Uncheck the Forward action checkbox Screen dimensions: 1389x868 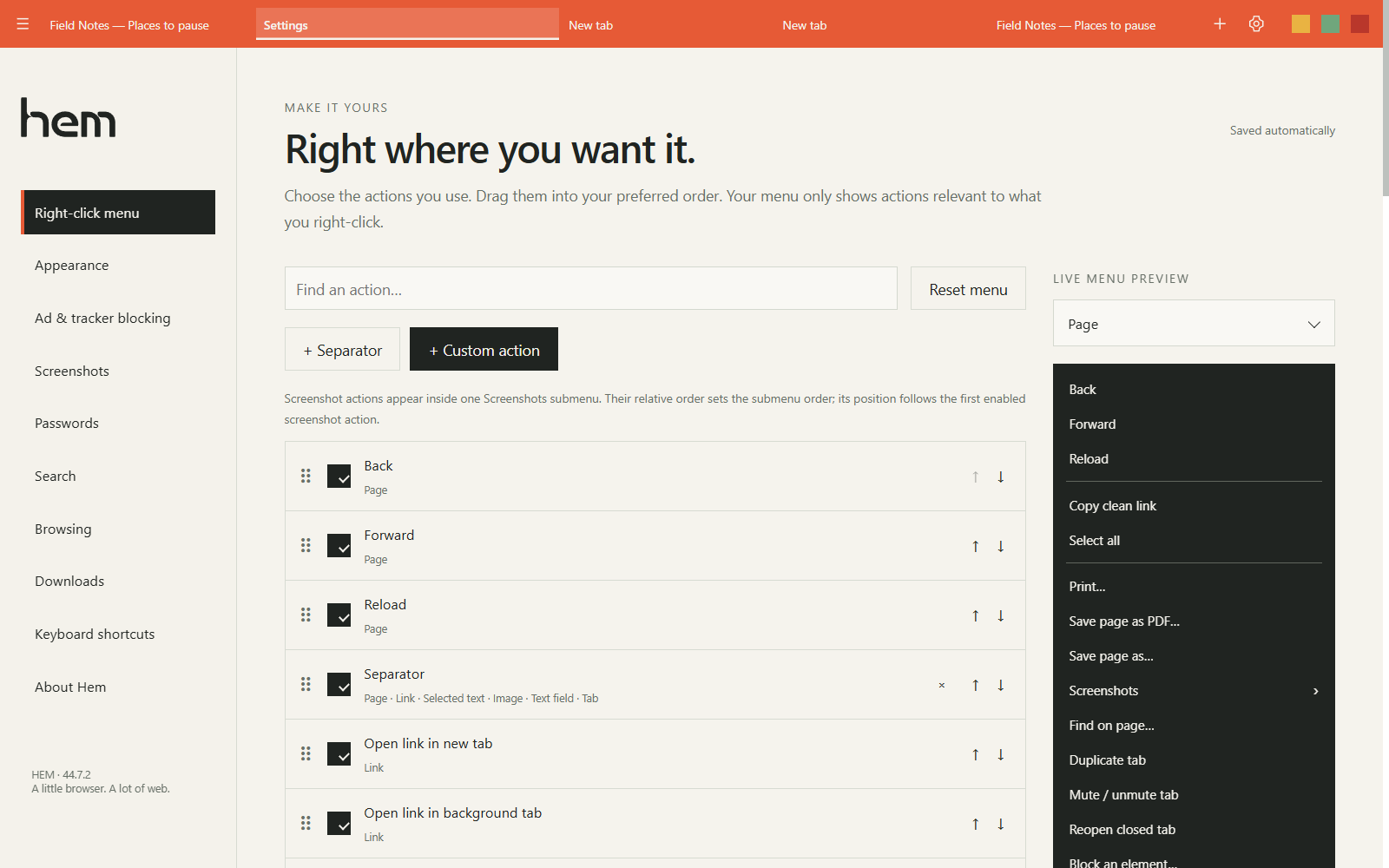tap(339, 545)
